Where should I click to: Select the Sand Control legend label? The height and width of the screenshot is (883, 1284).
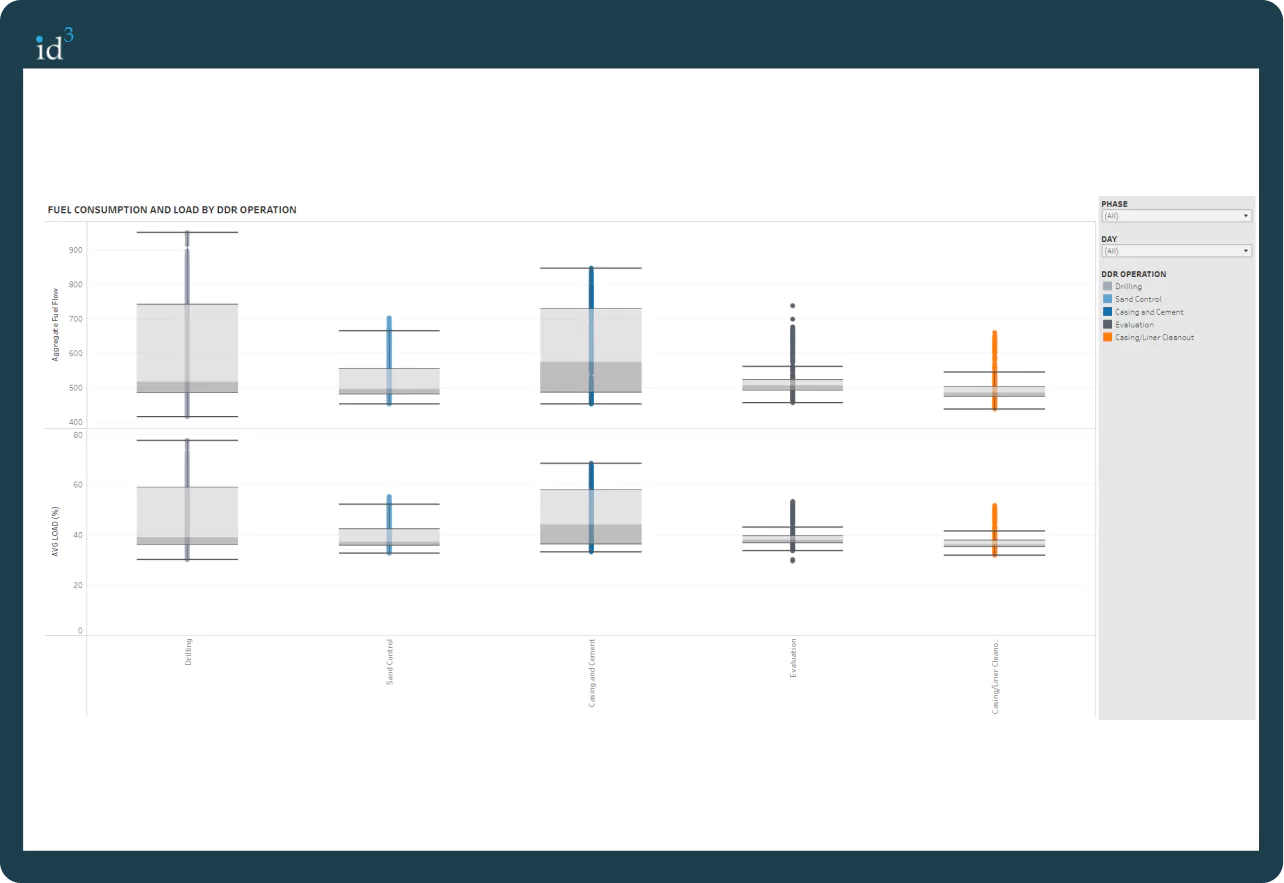1138,299
